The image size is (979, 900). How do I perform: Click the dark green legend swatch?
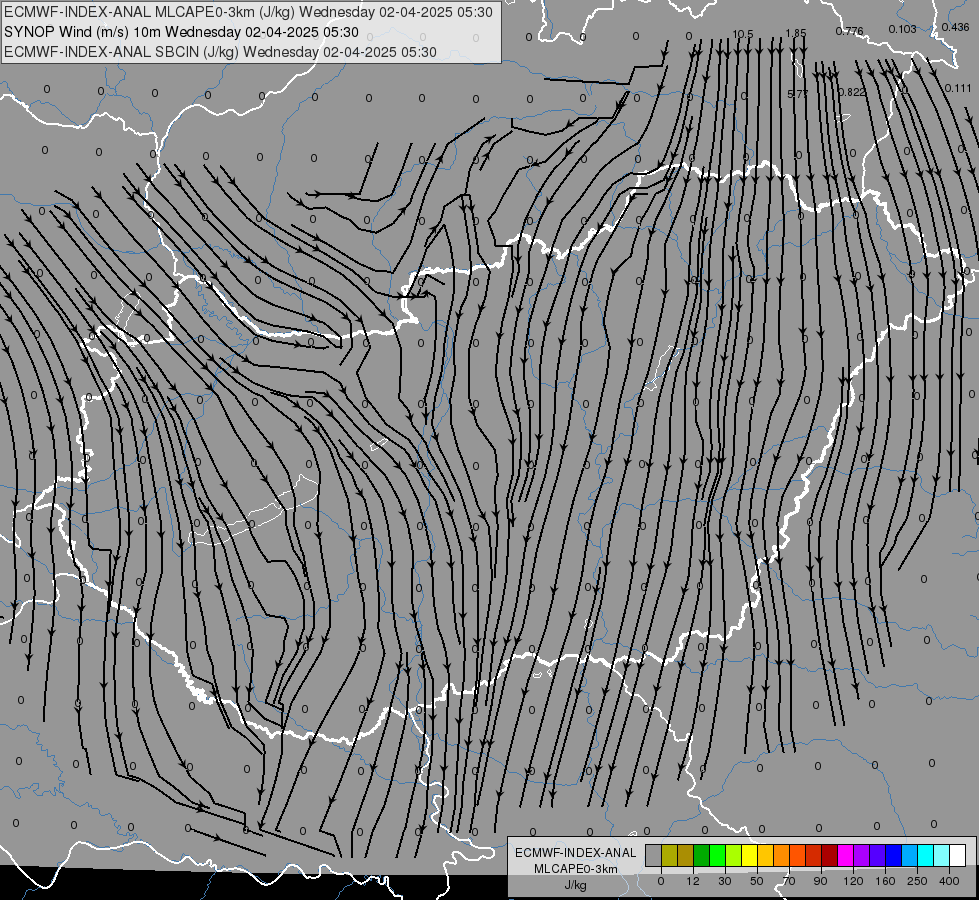click(x=701, y=855)
